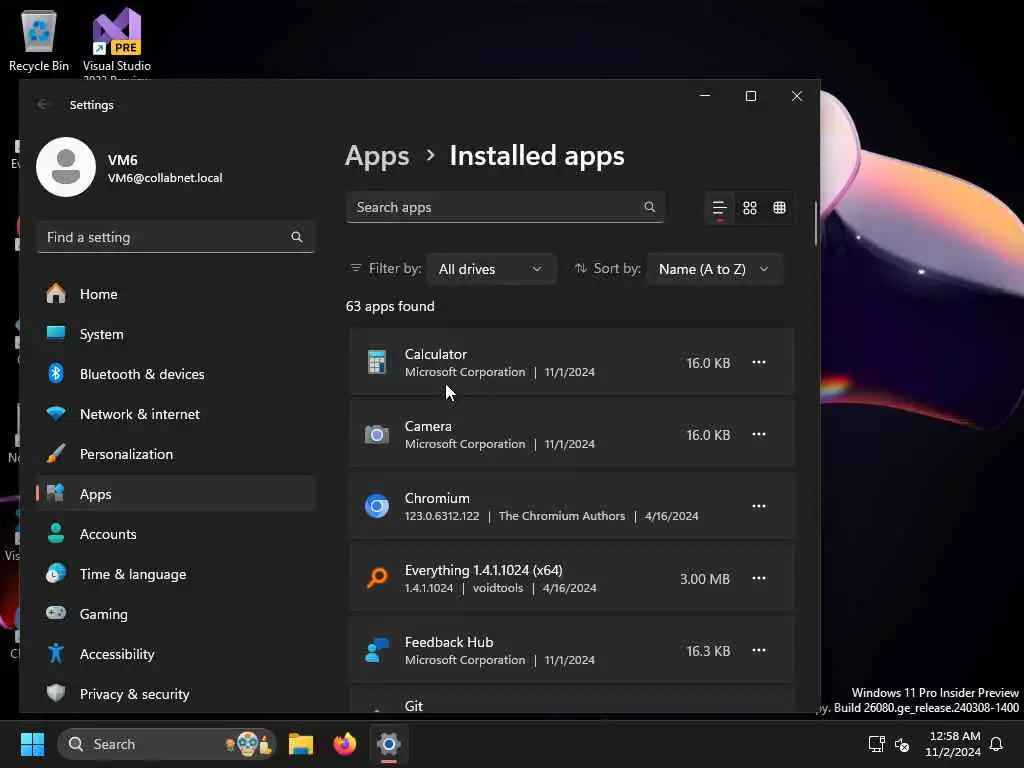Click Camera size '16.0 KB'
The height and width of the screenshot is (768, 1024).
[x=708, y=435]
